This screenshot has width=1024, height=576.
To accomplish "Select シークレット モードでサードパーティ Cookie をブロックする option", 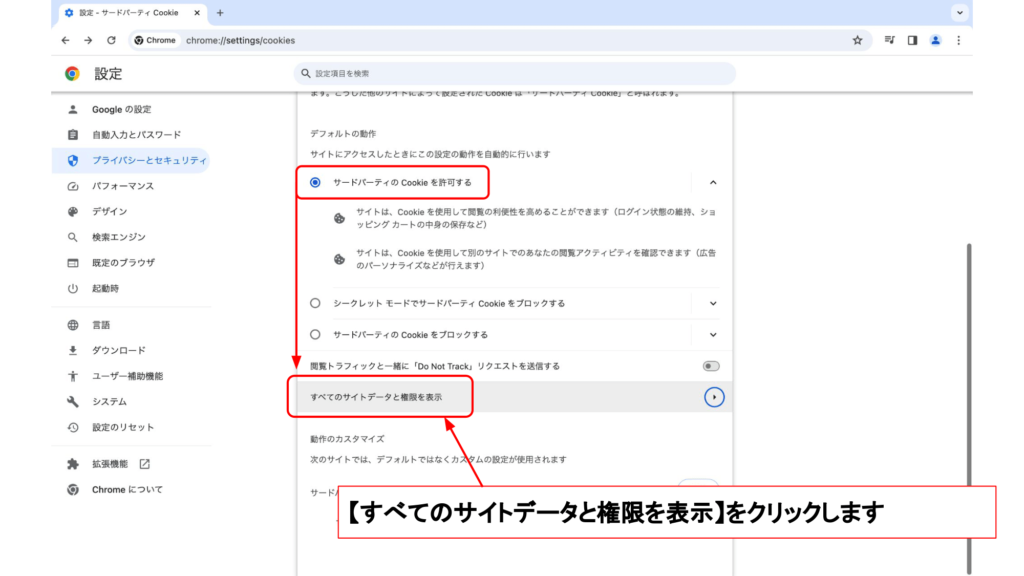I will pyautogui.click(x=315, y=303).
